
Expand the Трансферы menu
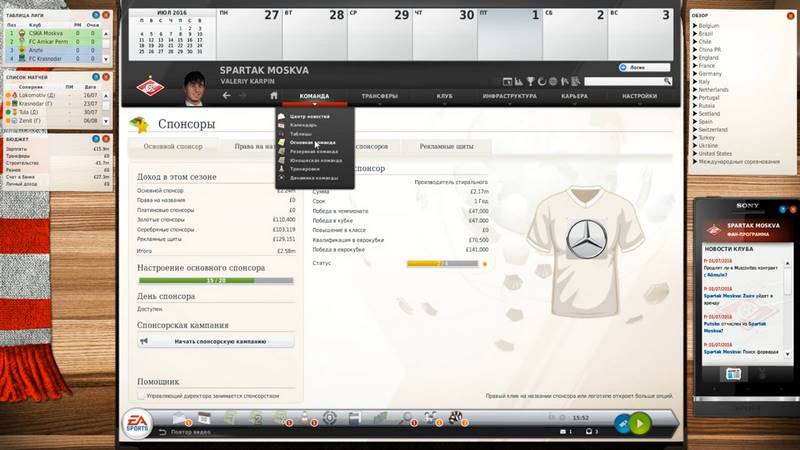[380, 96]
